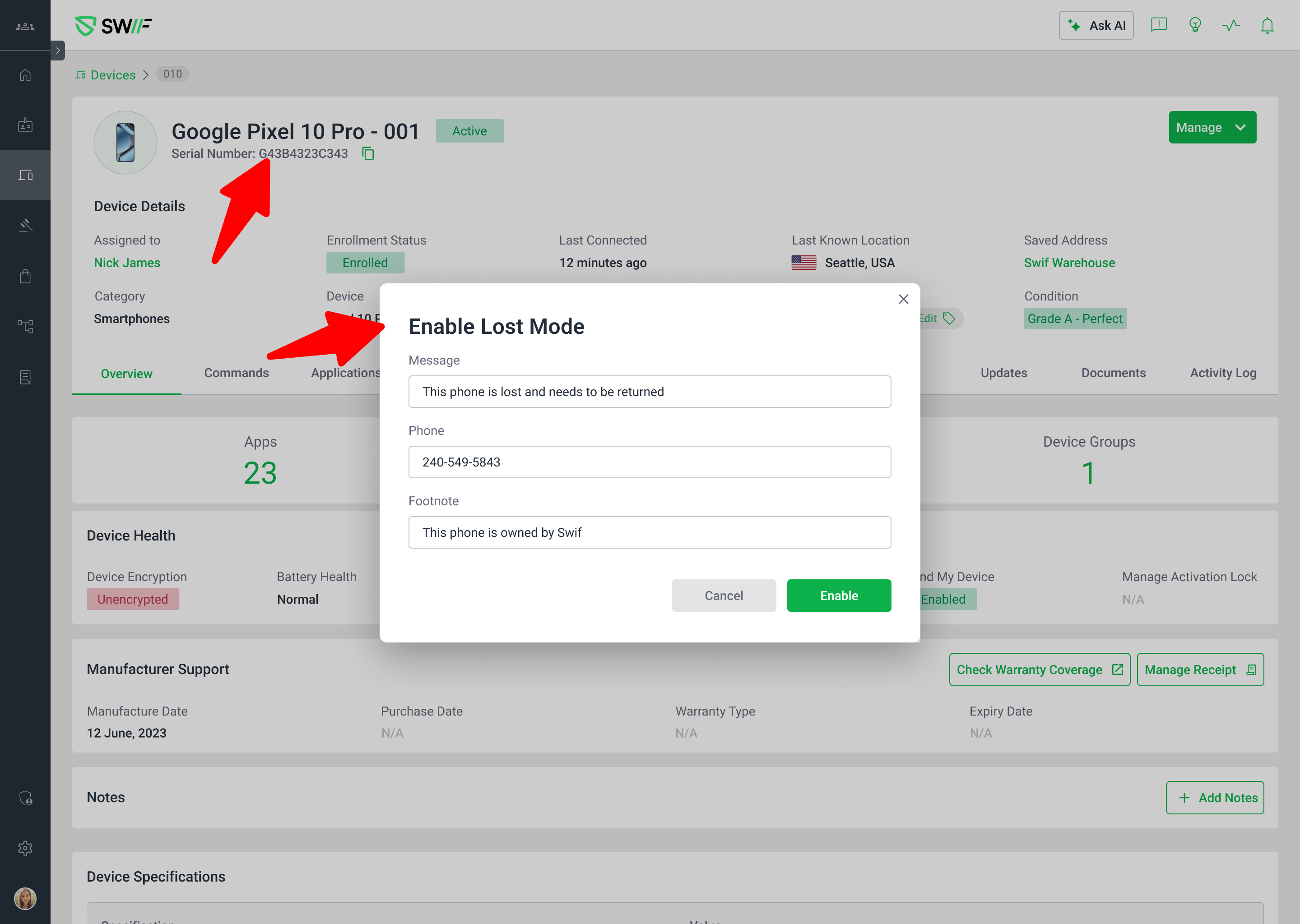Click the lightbulb tips icon
The width and height of the screenshot is (1300, 924).
pos(1195,26)
